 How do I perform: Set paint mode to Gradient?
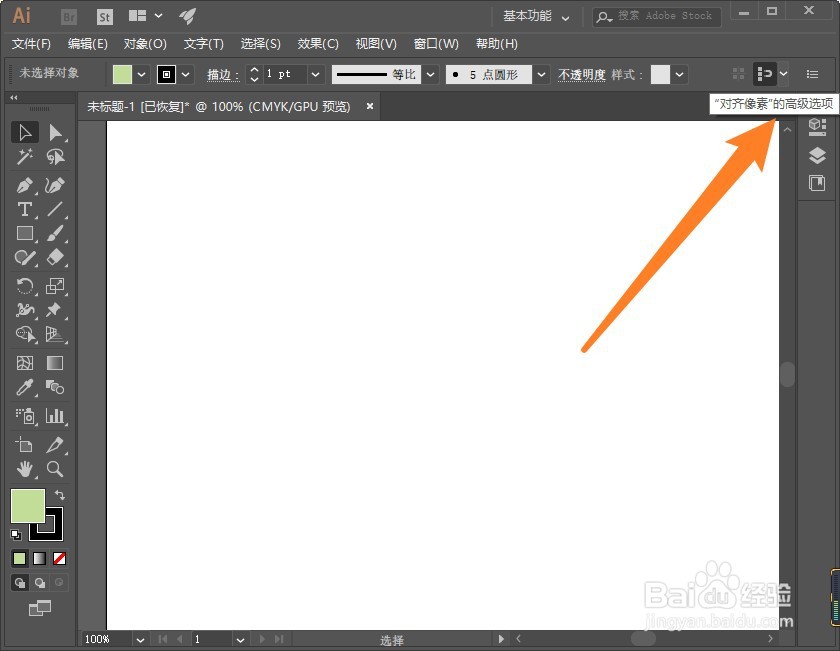point(40,559)
